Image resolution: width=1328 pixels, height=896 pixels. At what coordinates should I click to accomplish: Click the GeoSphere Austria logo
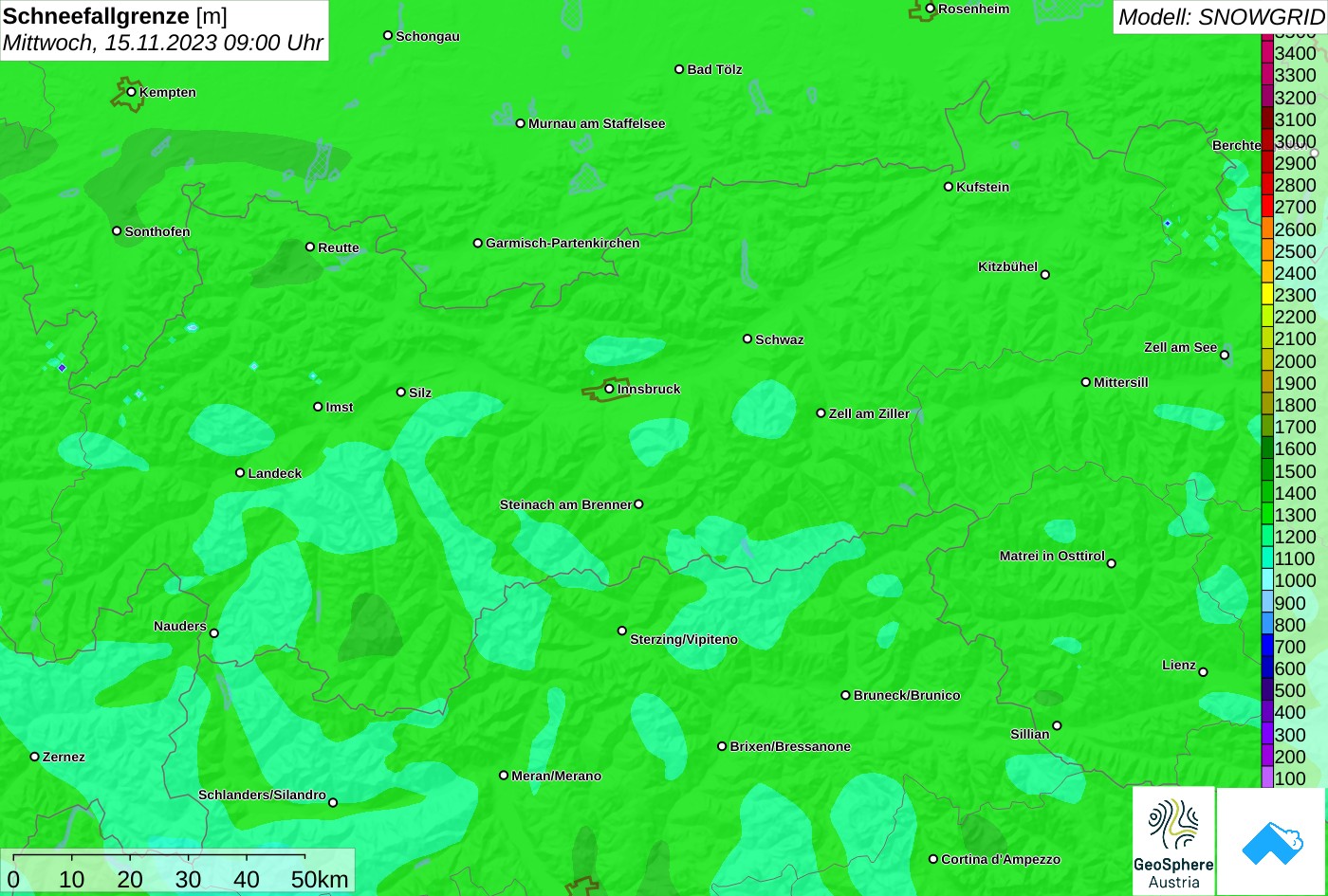(x=1173, y=841)
